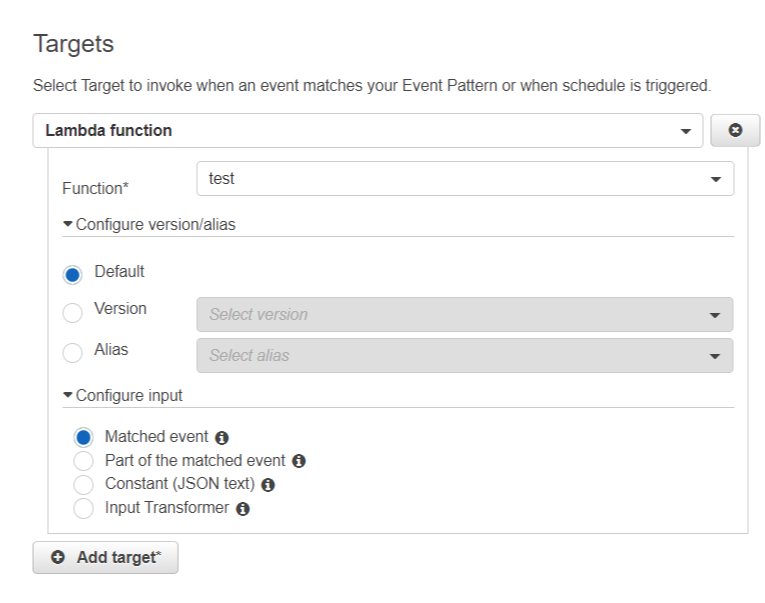The width and height of the screenshot is (765, 603).
Task: Open the Select alias dropdown
Action: [x=465, y=355]
